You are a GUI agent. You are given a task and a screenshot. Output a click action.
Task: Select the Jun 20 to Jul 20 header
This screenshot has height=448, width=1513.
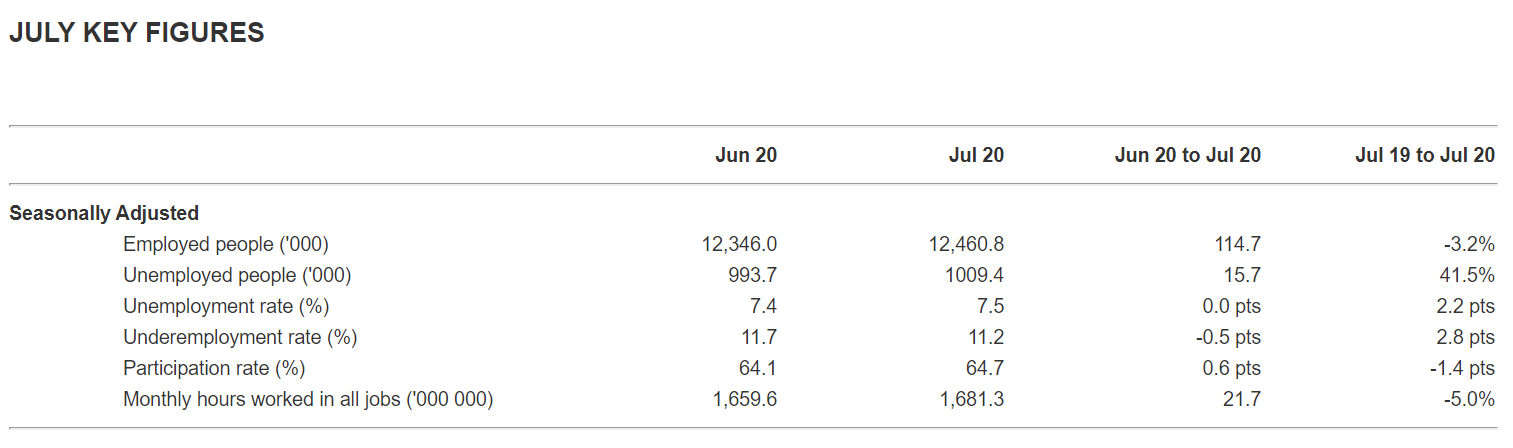pos(1188,155)
